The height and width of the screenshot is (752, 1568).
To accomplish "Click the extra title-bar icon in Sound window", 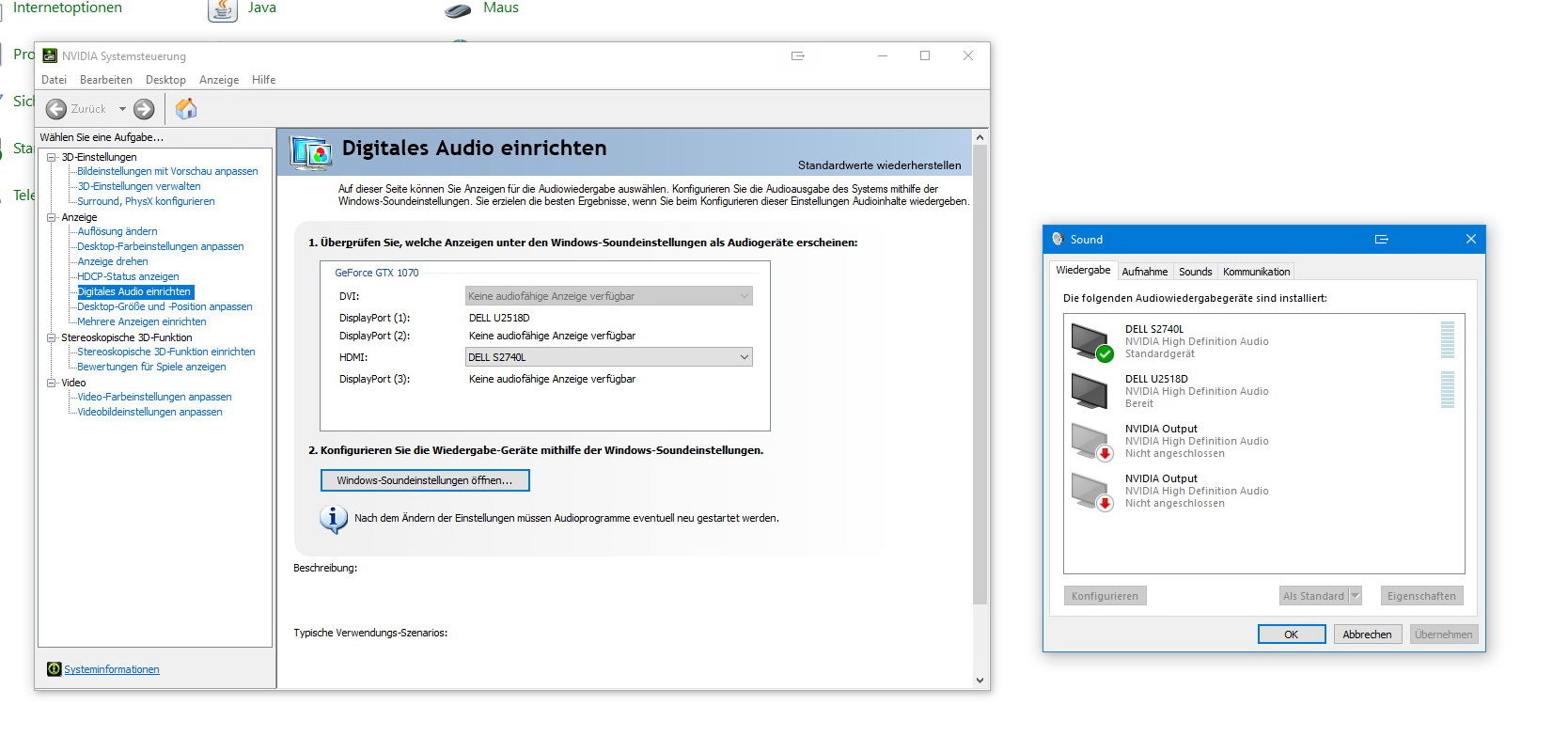I will point(1382,239).
